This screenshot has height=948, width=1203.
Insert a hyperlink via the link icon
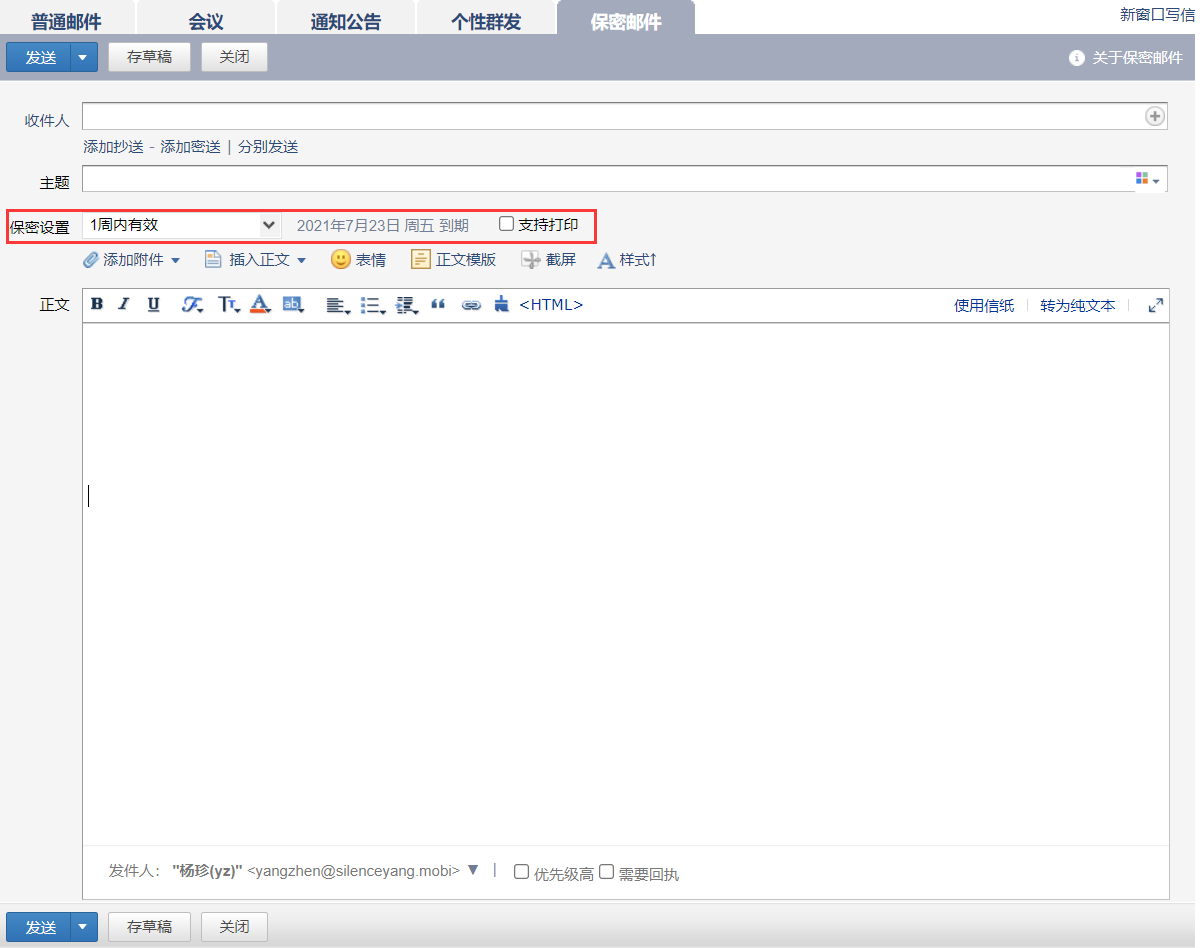[x=471, y=306]
